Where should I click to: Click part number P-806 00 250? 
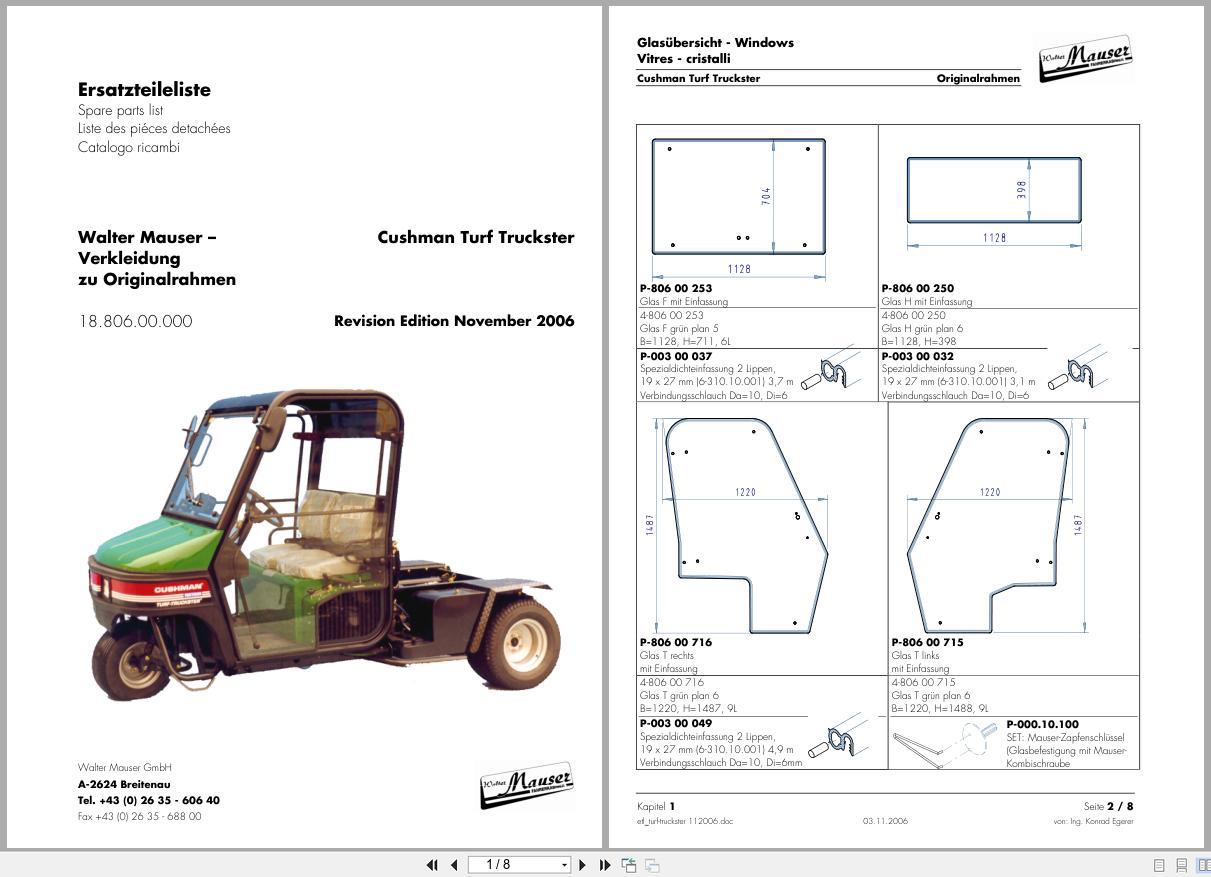(x=918, y=289)
